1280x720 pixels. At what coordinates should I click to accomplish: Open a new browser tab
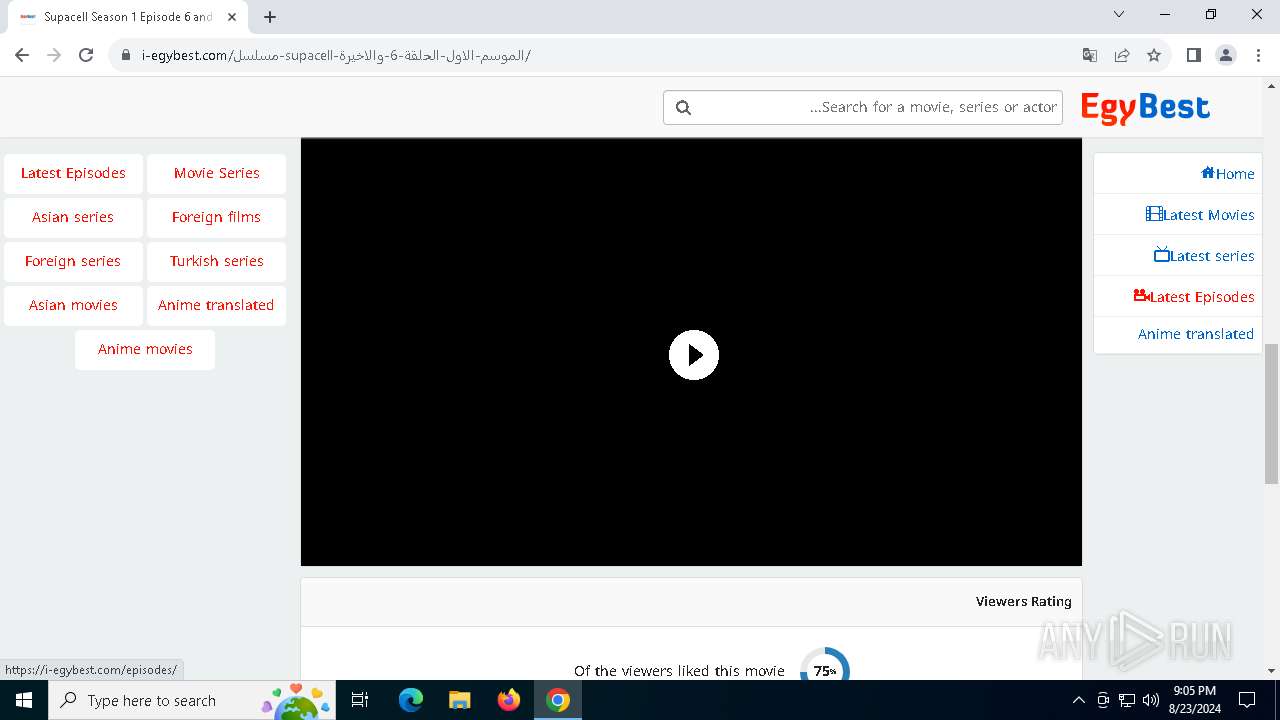click(270, 17)
